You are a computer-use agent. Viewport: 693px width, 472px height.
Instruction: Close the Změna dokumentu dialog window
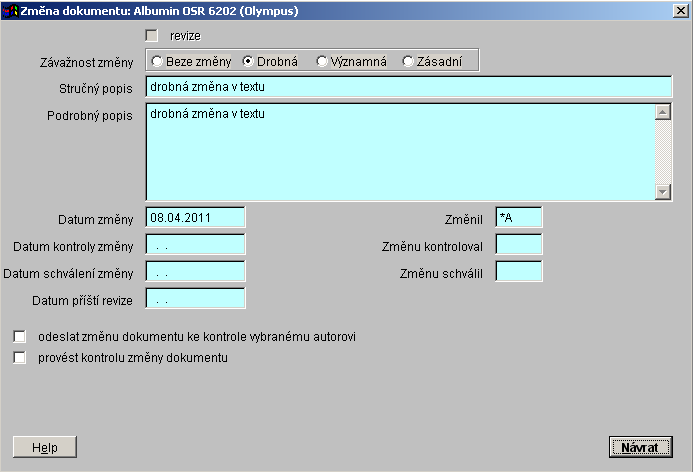pos(680,11)
